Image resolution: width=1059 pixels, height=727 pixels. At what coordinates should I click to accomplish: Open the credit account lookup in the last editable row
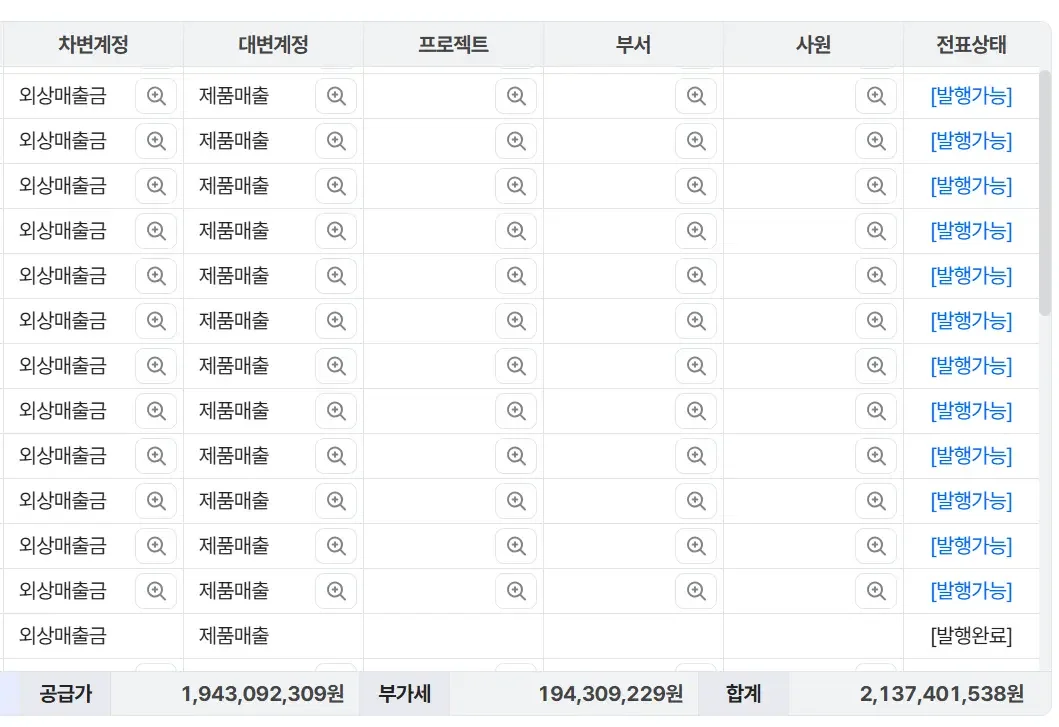tap(336, 591)
